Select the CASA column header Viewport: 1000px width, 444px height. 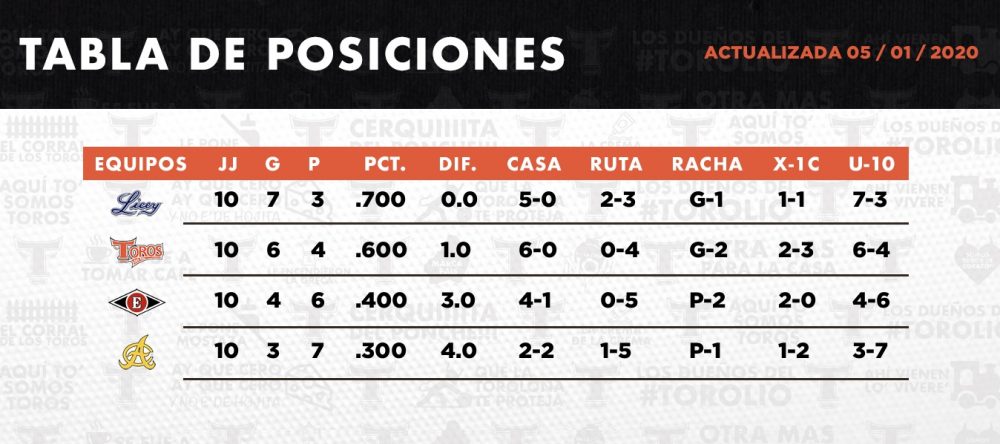click(x=534, y=165)
